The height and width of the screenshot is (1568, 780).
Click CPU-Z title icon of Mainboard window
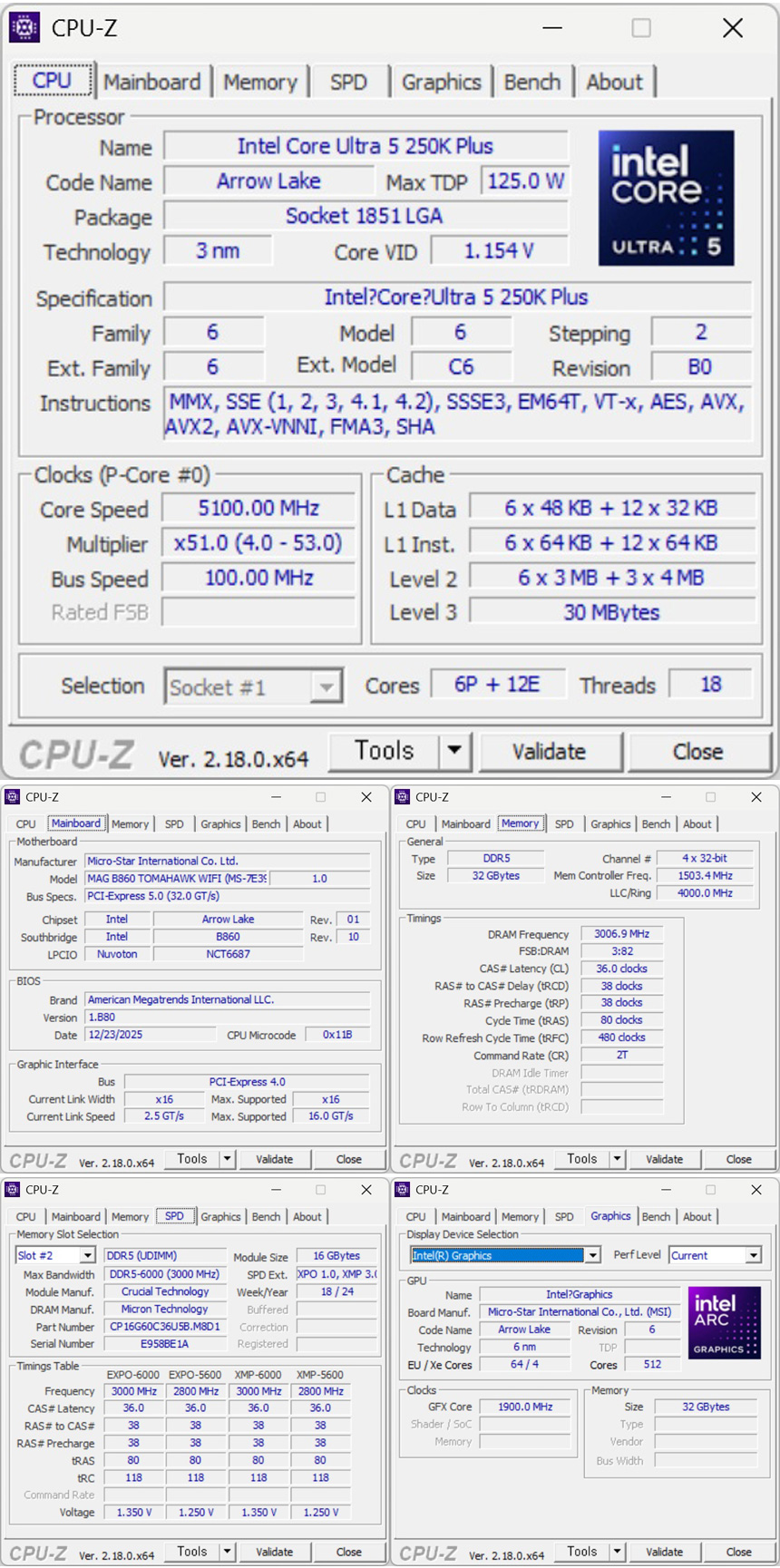[x=13, y=797]
